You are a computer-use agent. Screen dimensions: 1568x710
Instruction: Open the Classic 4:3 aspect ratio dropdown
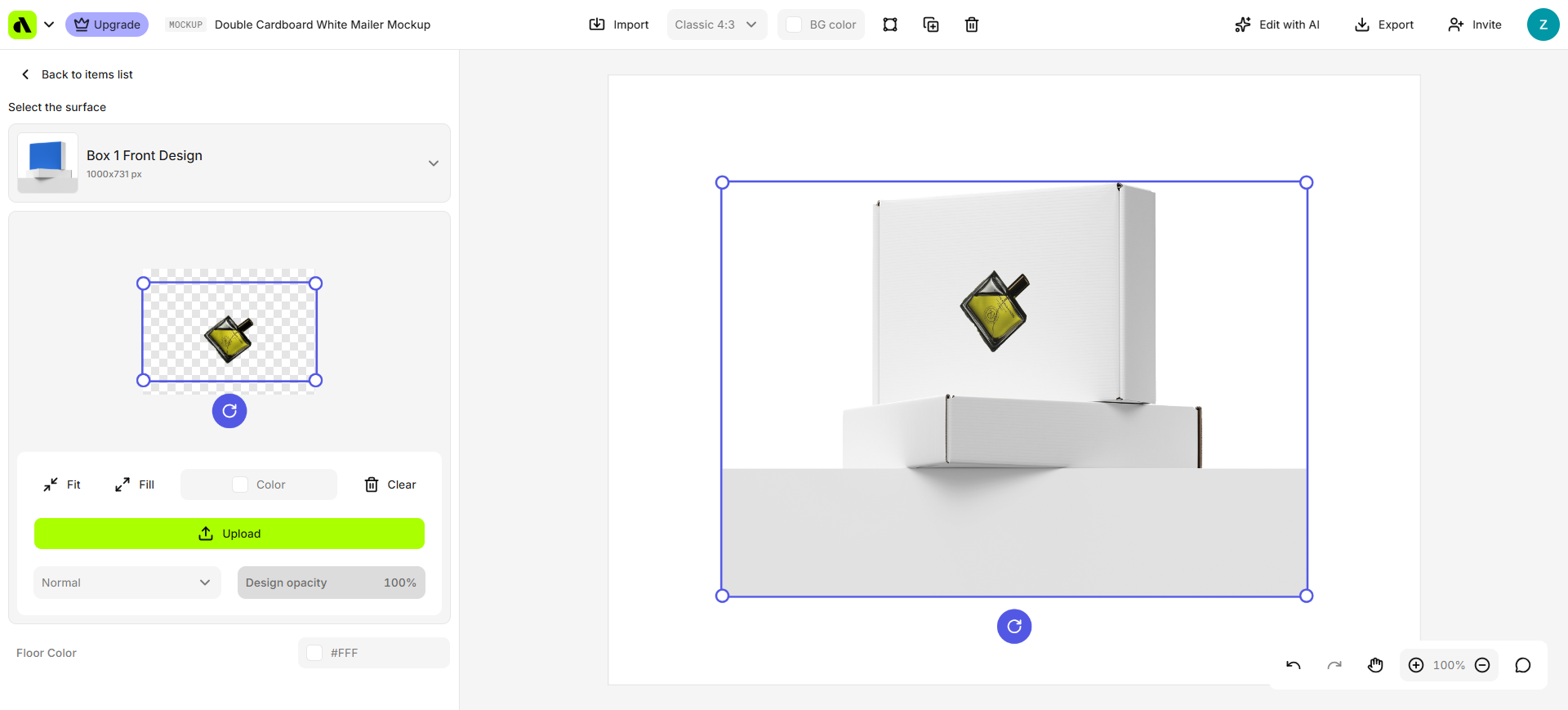pos(717,25)
